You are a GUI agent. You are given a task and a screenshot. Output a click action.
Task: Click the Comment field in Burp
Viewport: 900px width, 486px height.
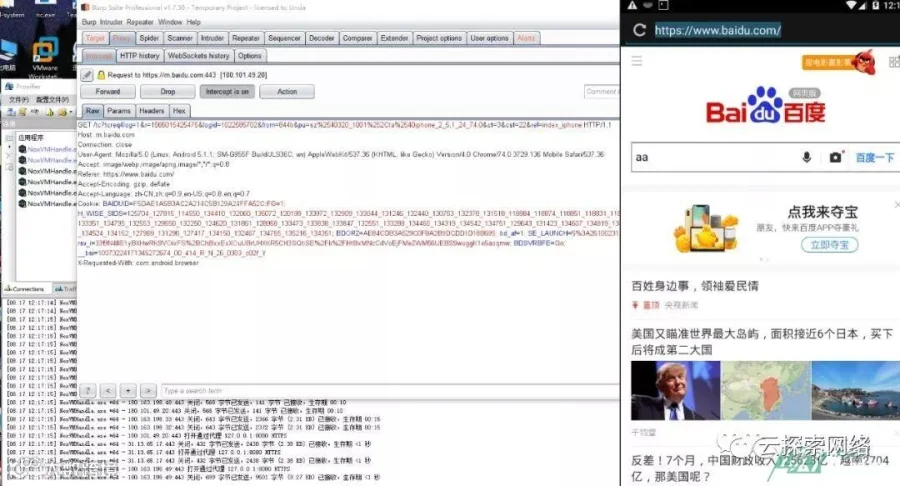[x=602, y=91]
